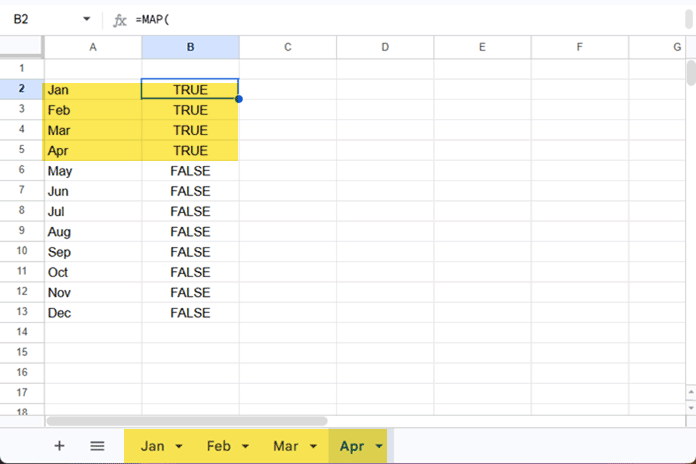Click the horizontal scrollbar thumb
Viewport: 696px width, 464px height.
pyautogui.click(x=187, y=420)
